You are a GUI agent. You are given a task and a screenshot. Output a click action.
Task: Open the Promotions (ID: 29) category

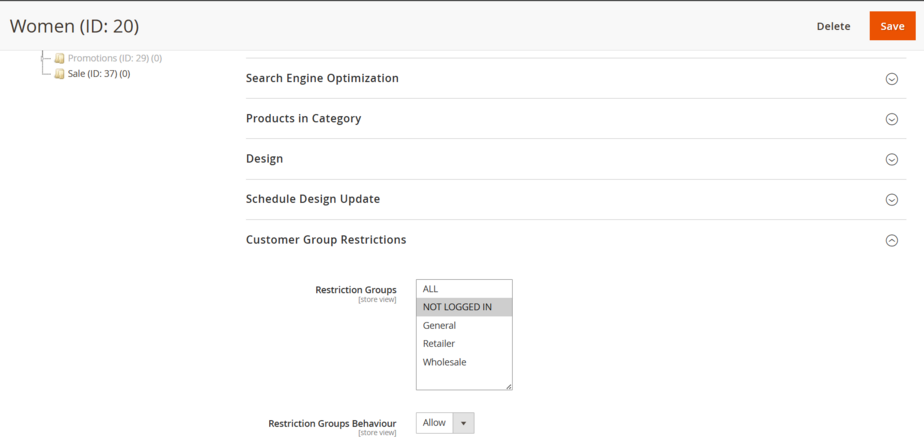pos(114,58)
